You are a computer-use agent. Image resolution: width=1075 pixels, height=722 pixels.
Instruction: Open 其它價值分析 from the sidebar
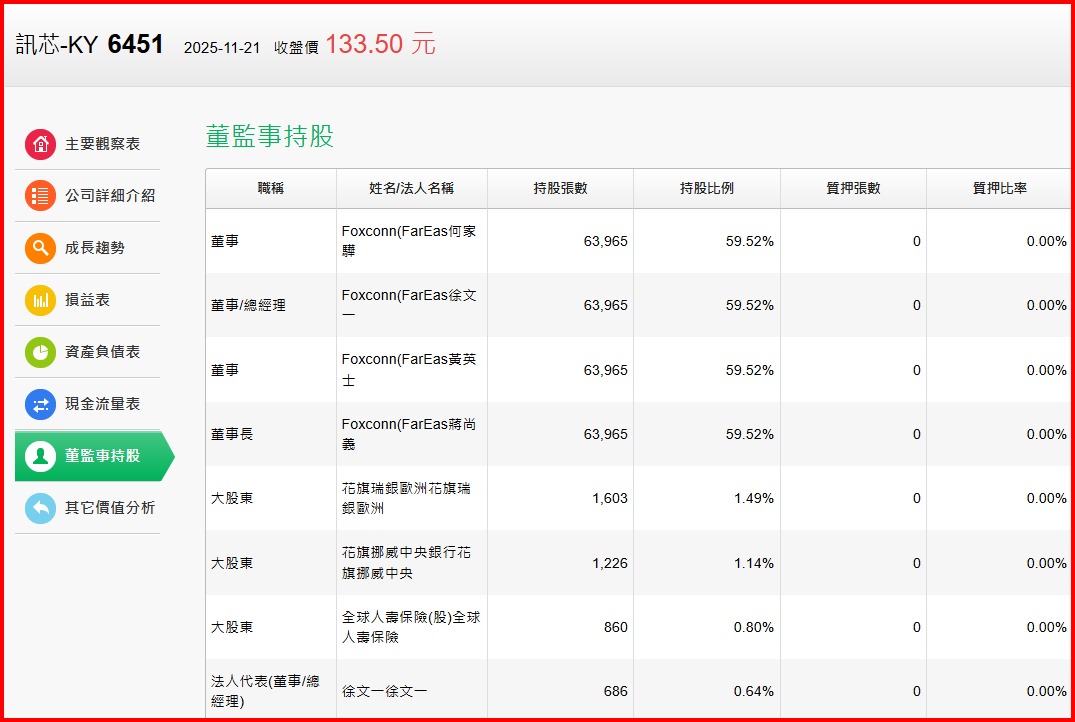(x=110, y=508)
